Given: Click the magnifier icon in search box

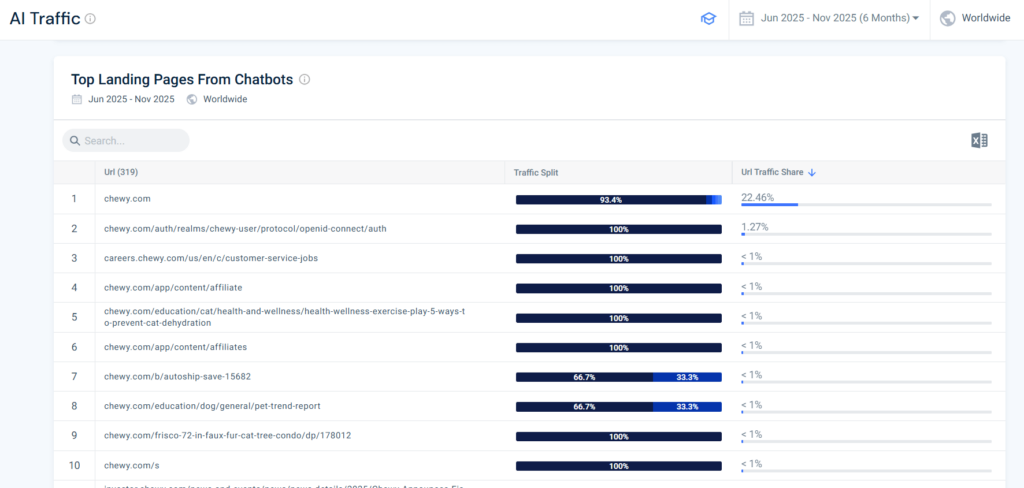Looking at the screenshot, I should pyautogui.click(x=74, y=141).
